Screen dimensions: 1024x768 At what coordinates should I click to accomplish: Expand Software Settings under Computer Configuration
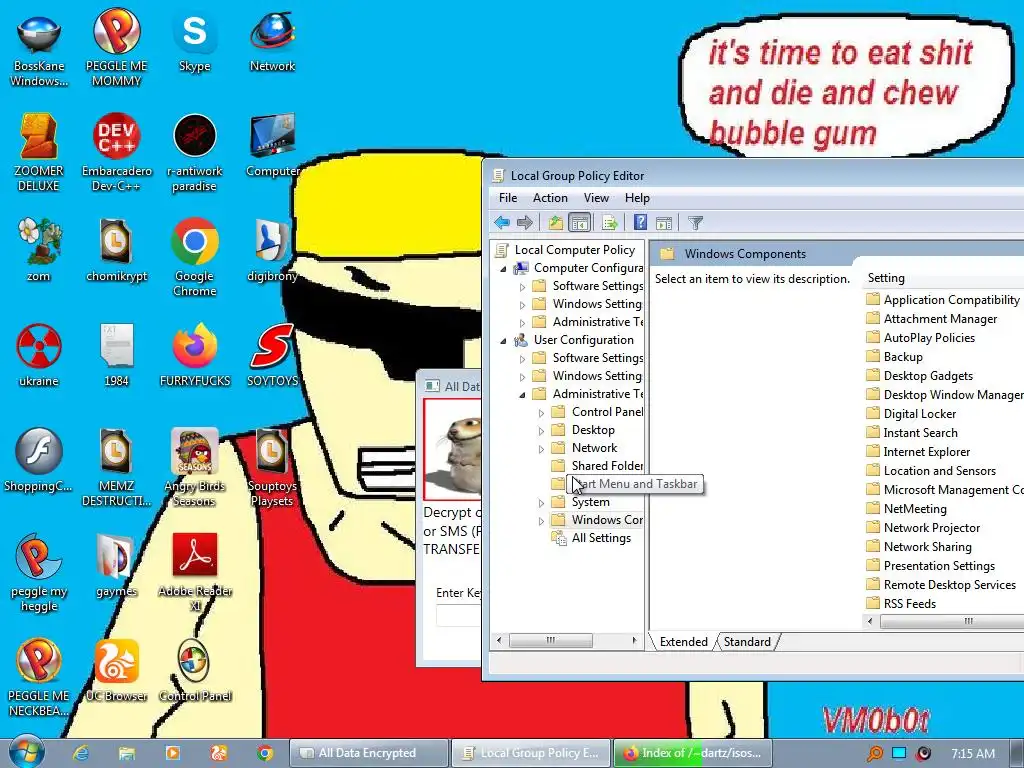click(522, 287)
